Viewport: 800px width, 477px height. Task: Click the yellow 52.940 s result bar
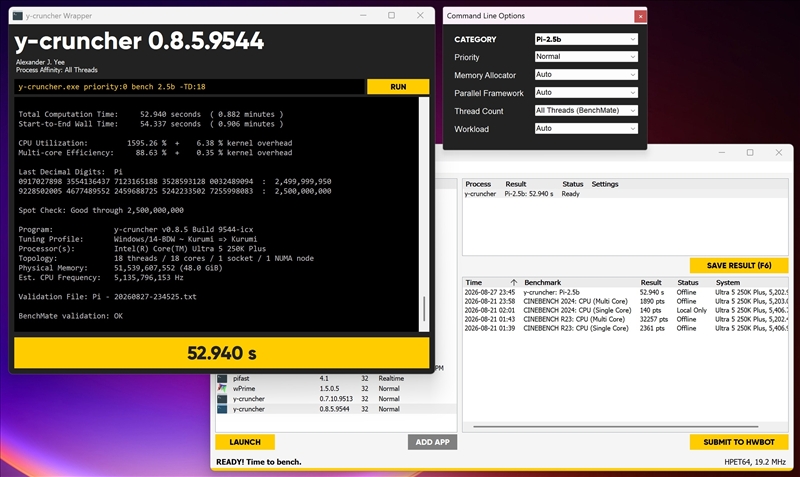coord(221,353)
